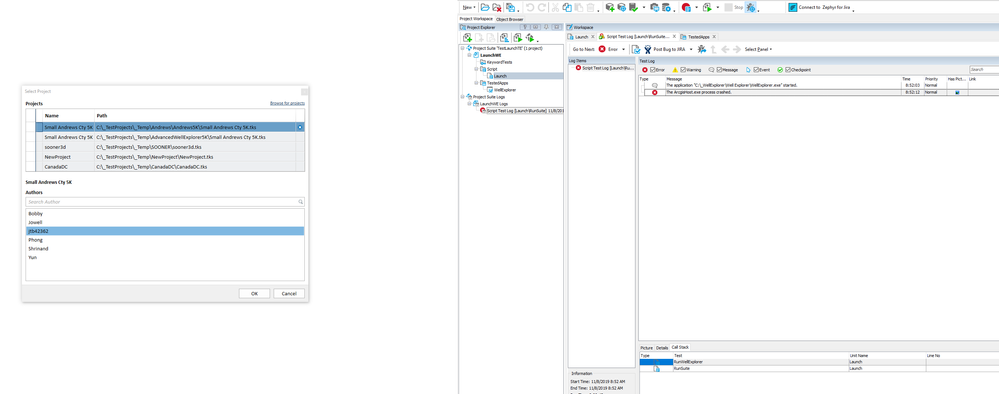Image resolution: width=999 pixels, height=394 pixels.
Task: Open the Launch tab in Workspace
Action: pos(580,37)
